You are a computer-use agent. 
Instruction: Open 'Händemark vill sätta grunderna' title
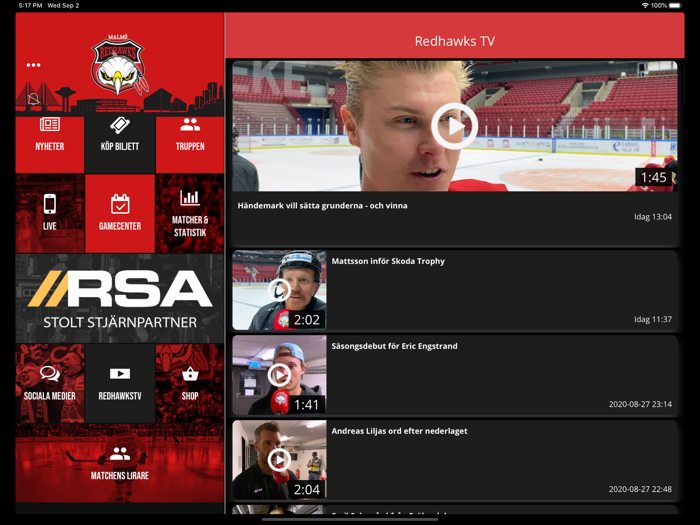coord(322,206)
